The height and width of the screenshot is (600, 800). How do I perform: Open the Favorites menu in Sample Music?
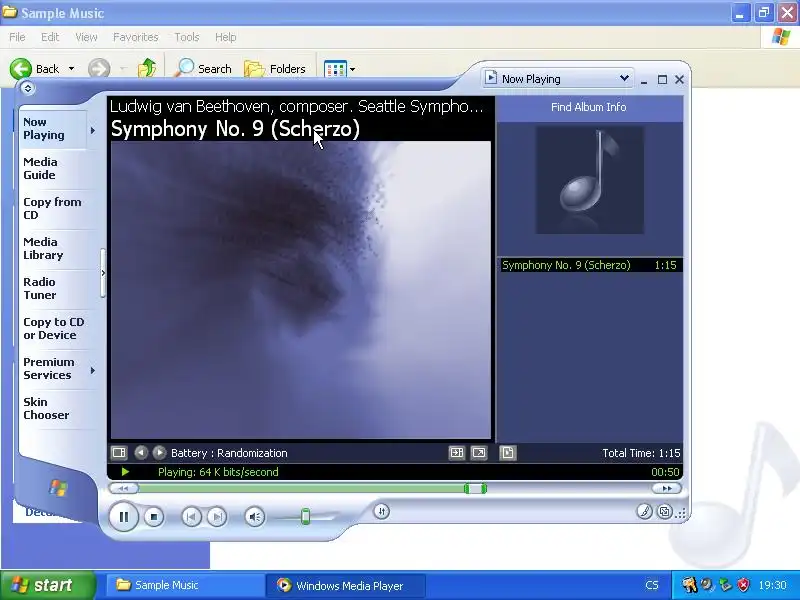point(136,37)
